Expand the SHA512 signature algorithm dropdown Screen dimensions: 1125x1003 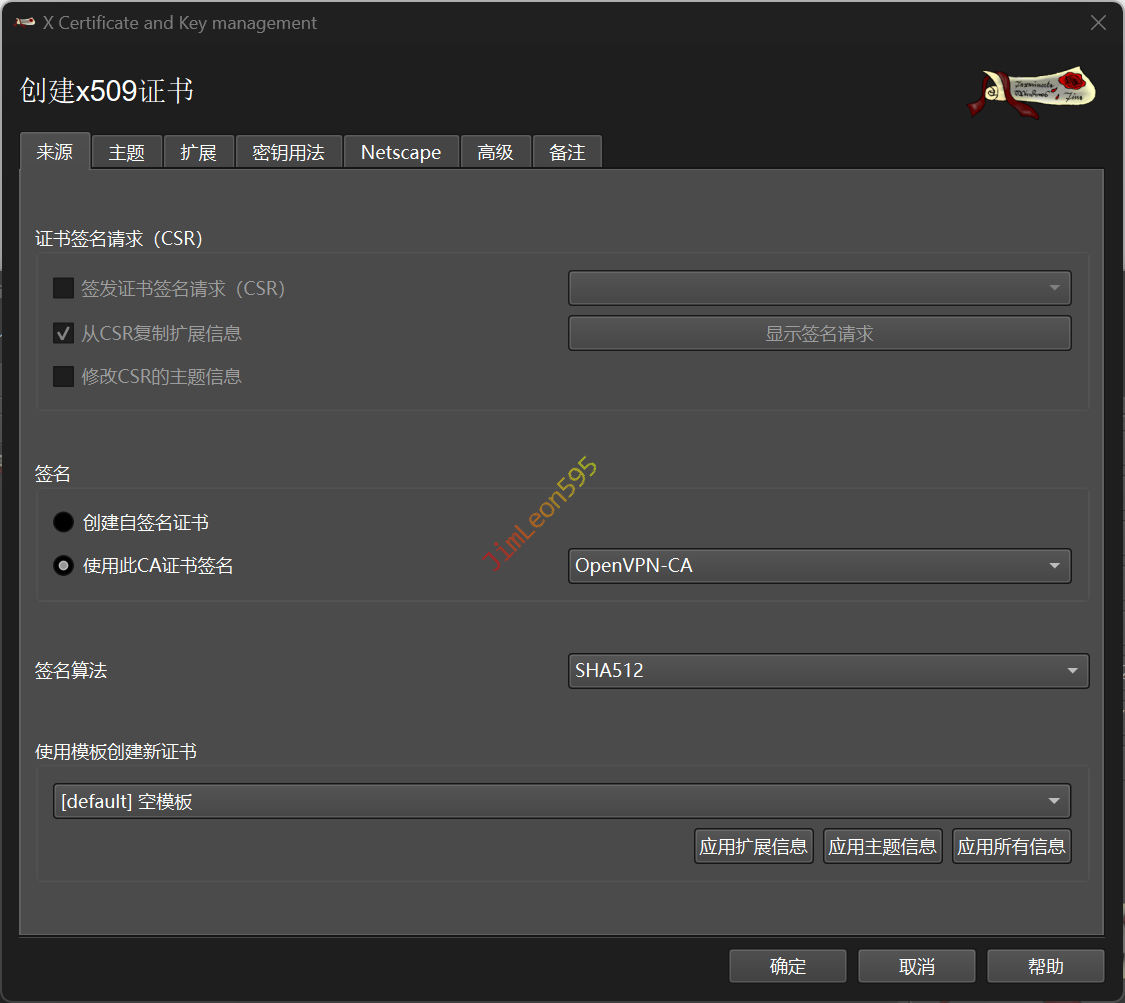(x=828, y=671)
